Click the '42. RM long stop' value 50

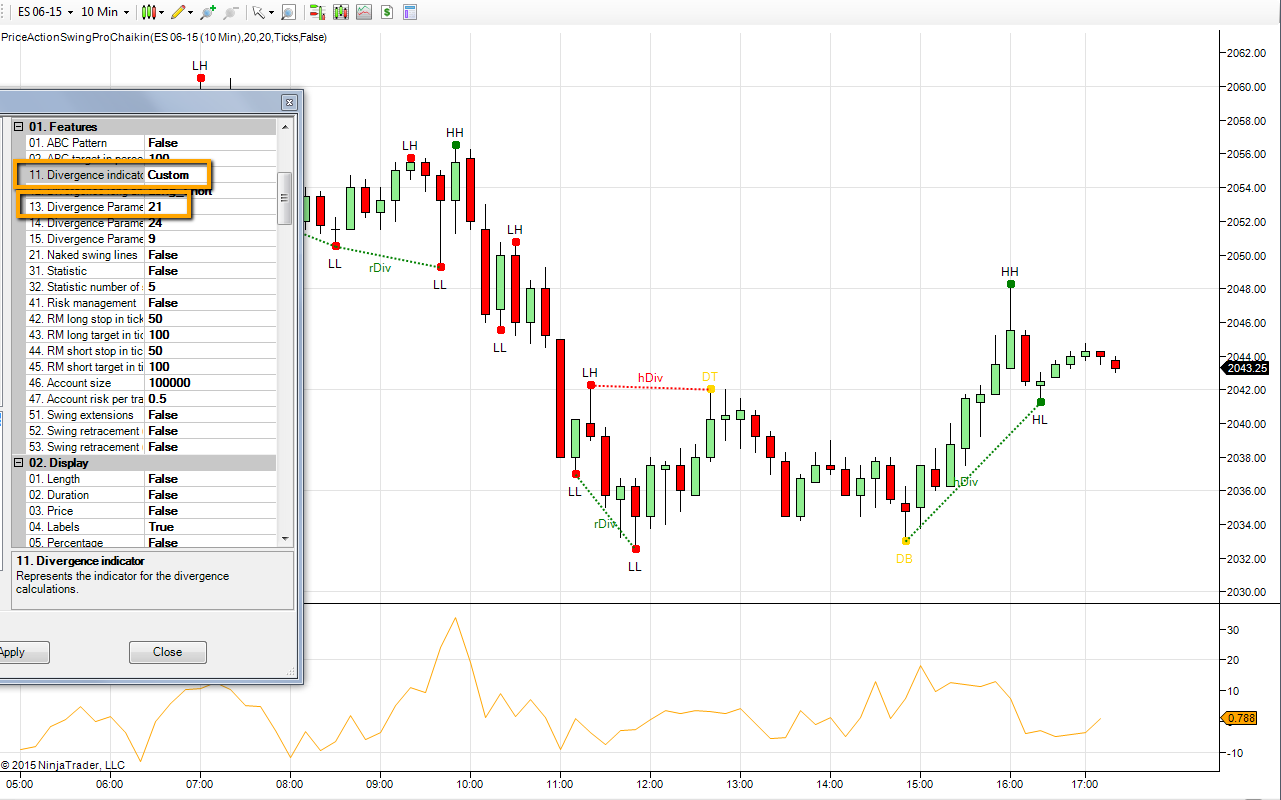[155, 319]
